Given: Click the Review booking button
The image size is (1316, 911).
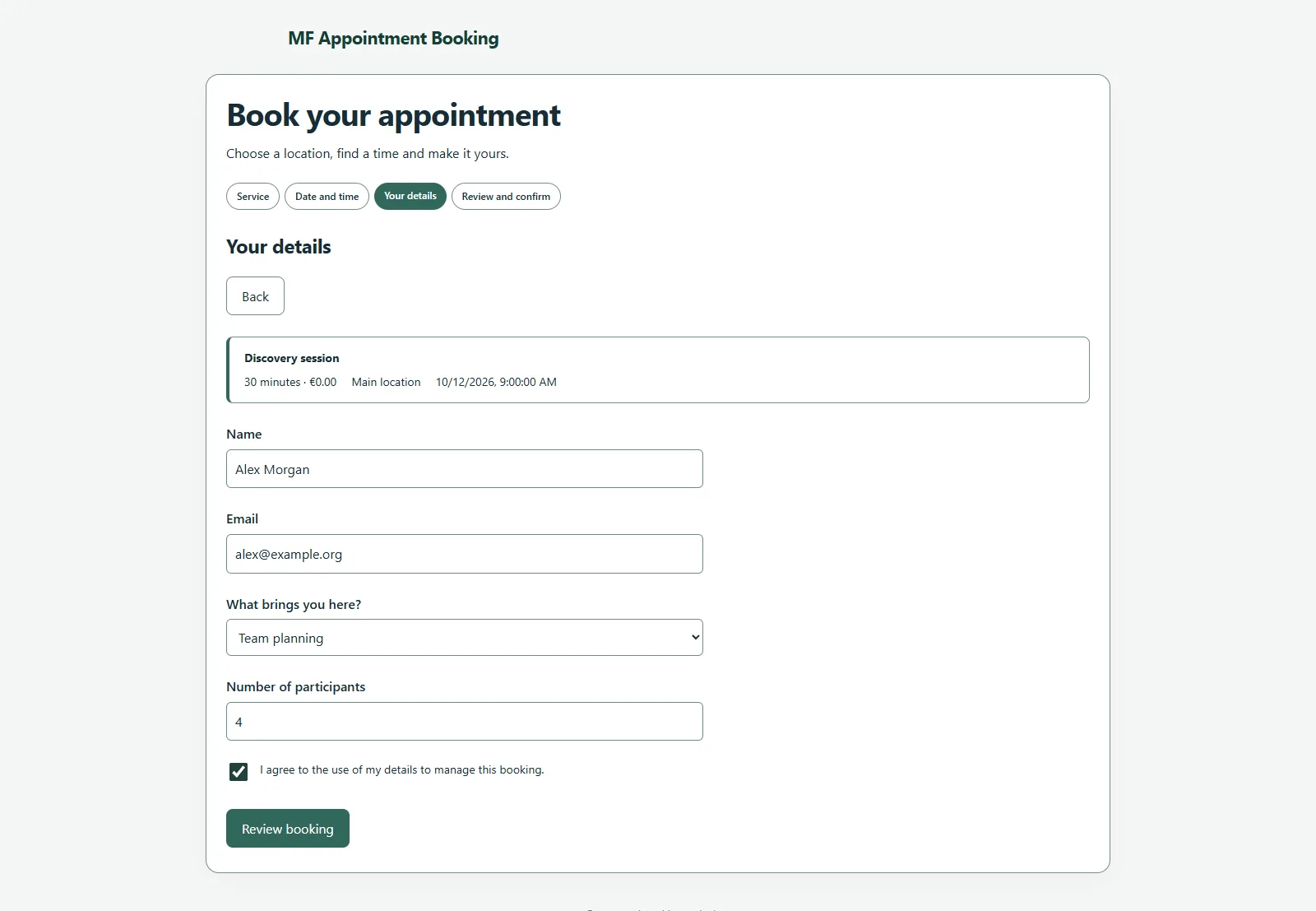Looking at the screenshot, I should coord(287,828).
